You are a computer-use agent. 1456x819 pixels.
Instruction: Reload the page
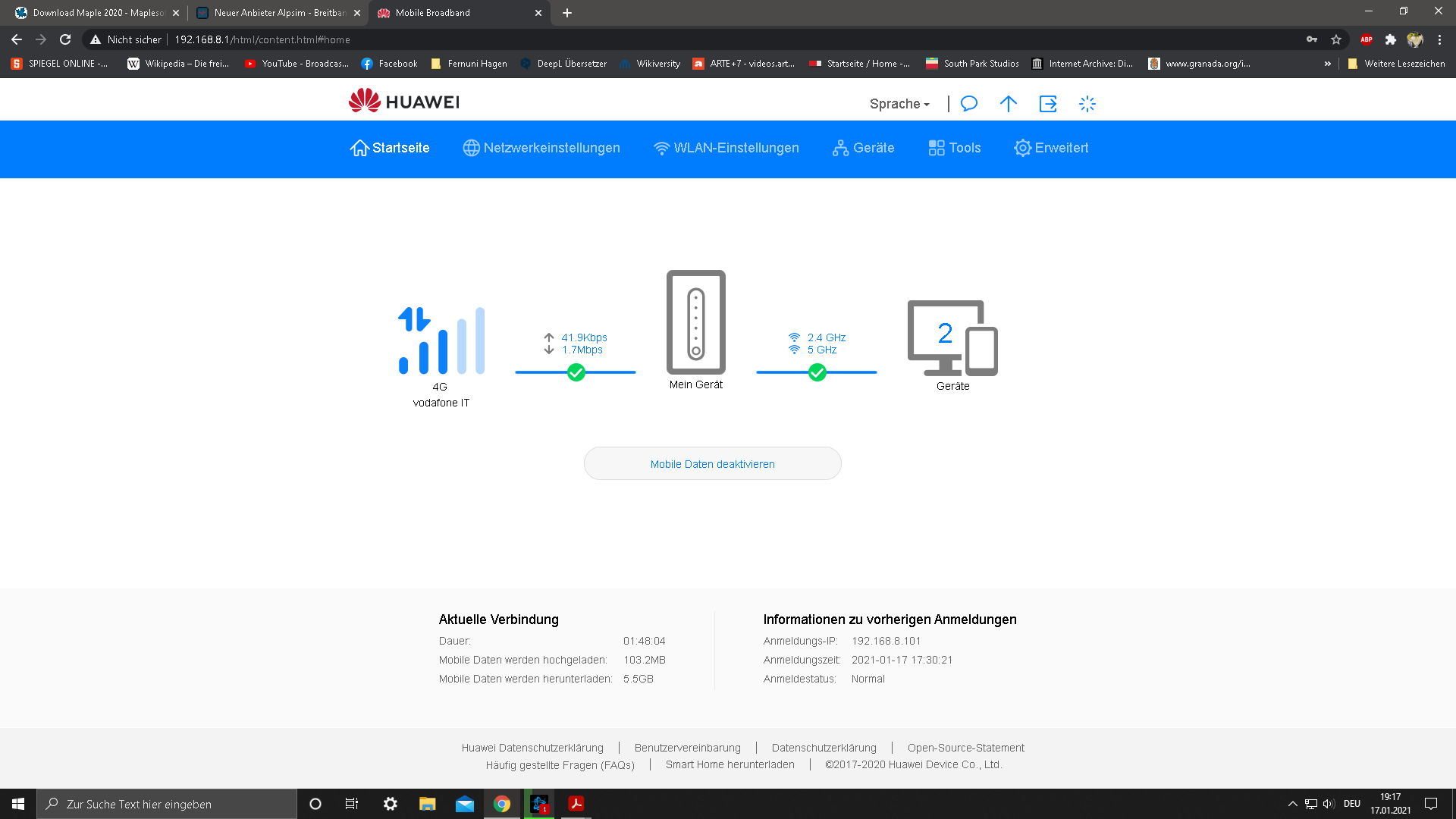[x=65, y=39]
